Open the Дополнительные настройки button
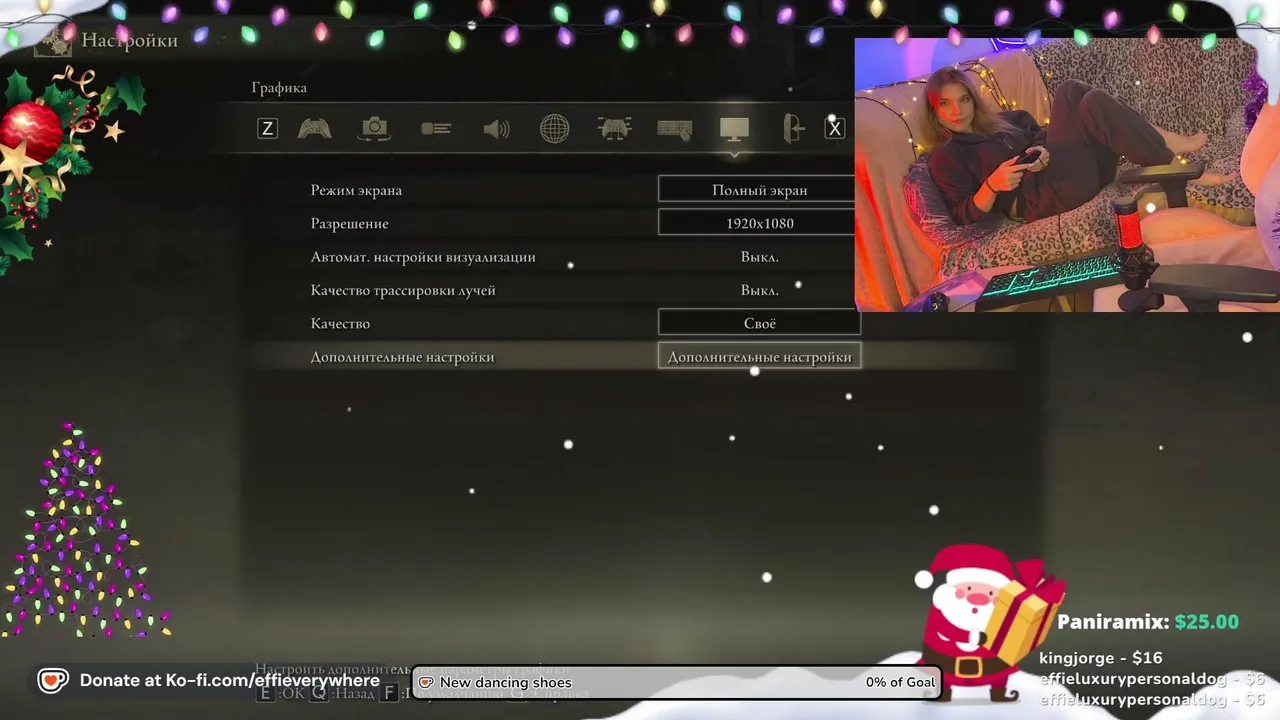The height and width of the screenshot is (720, 1280). pyautogui.click(x=759, y=356)
